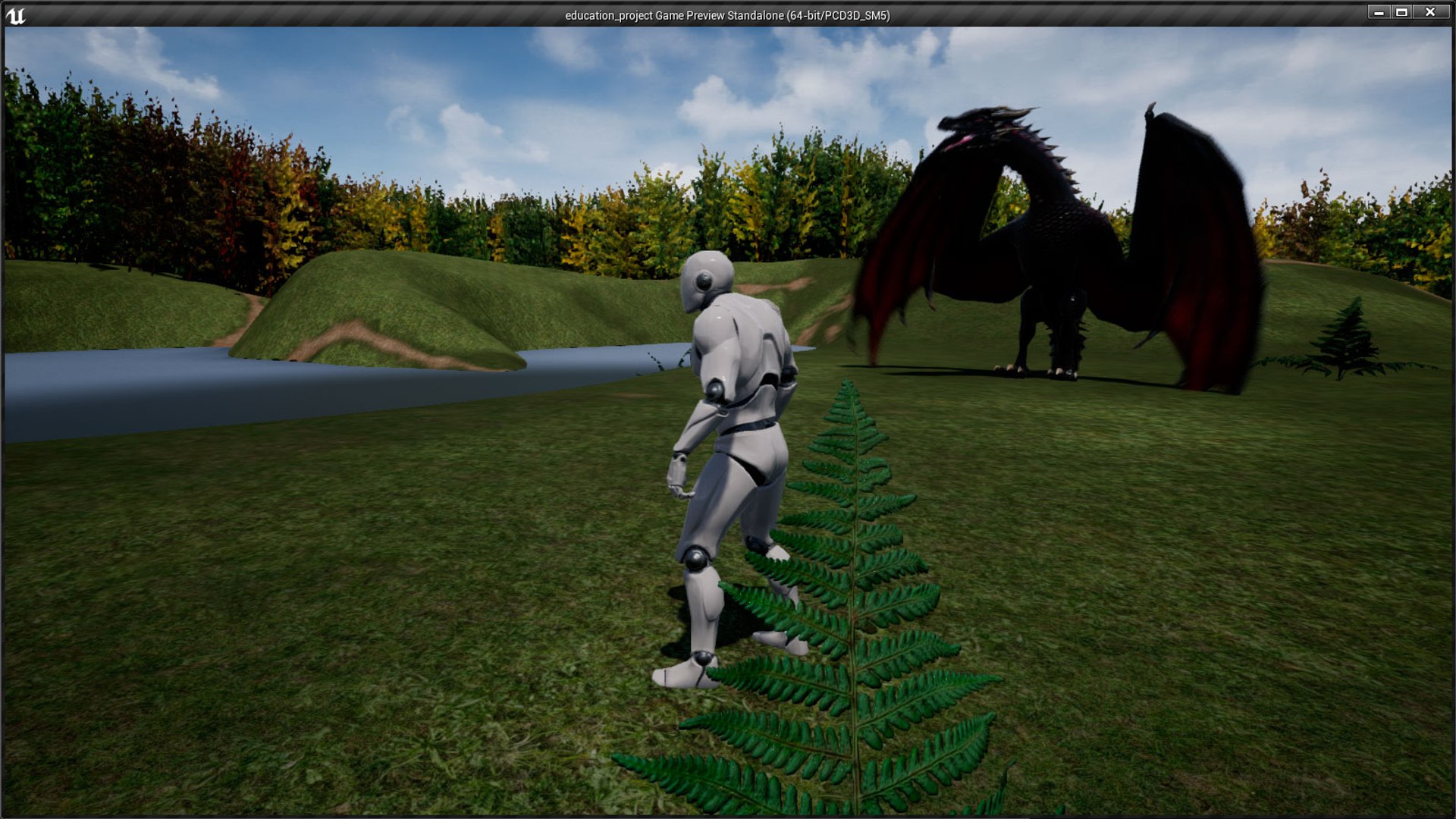Close the Game Preview Standalone window
Viewport: 1456px width, 819px height.
click(x=1430, y=12)
